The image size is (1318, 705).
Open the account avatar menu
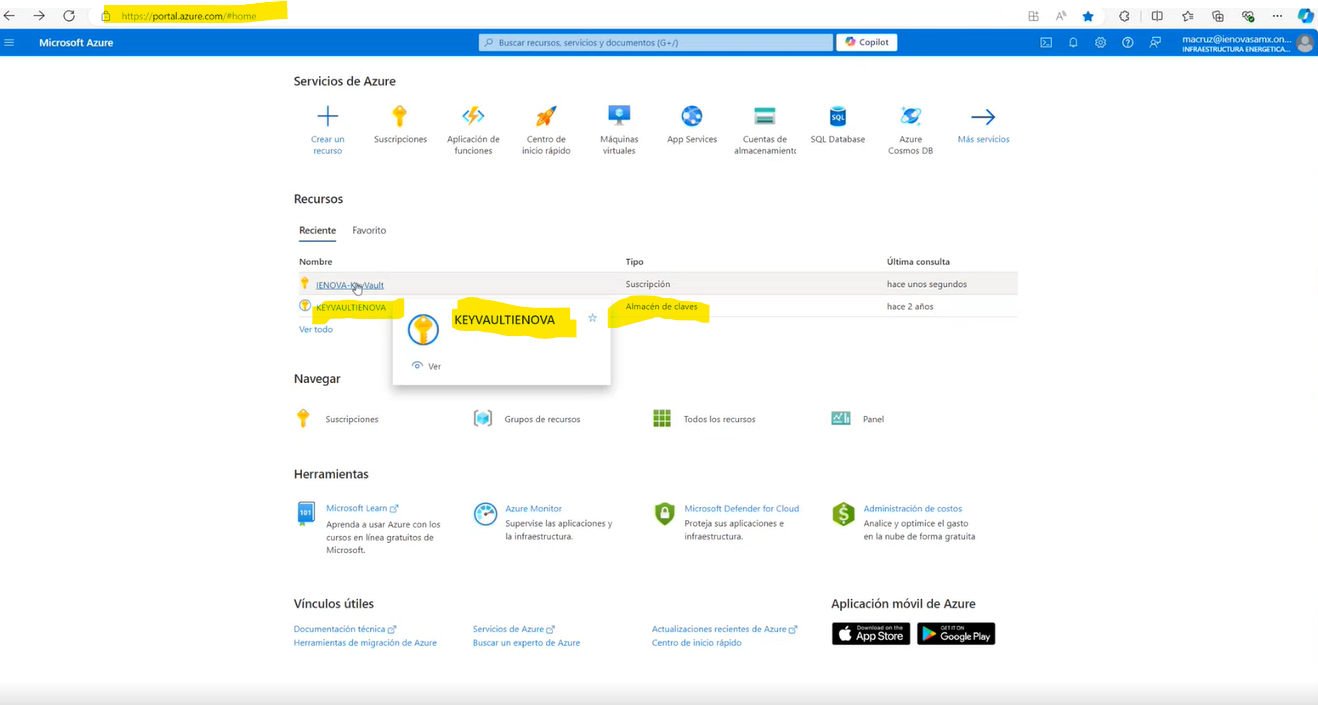[x=1304, y=43]
